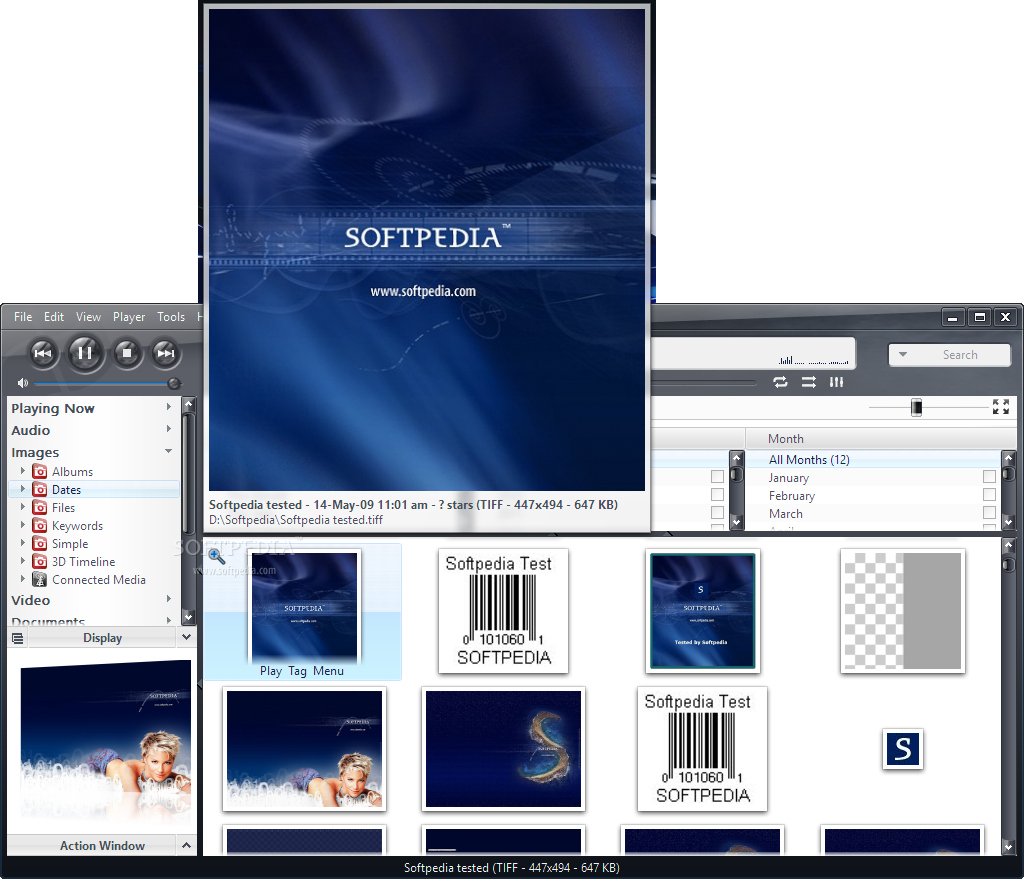Open the File menu

coord(23,317)
